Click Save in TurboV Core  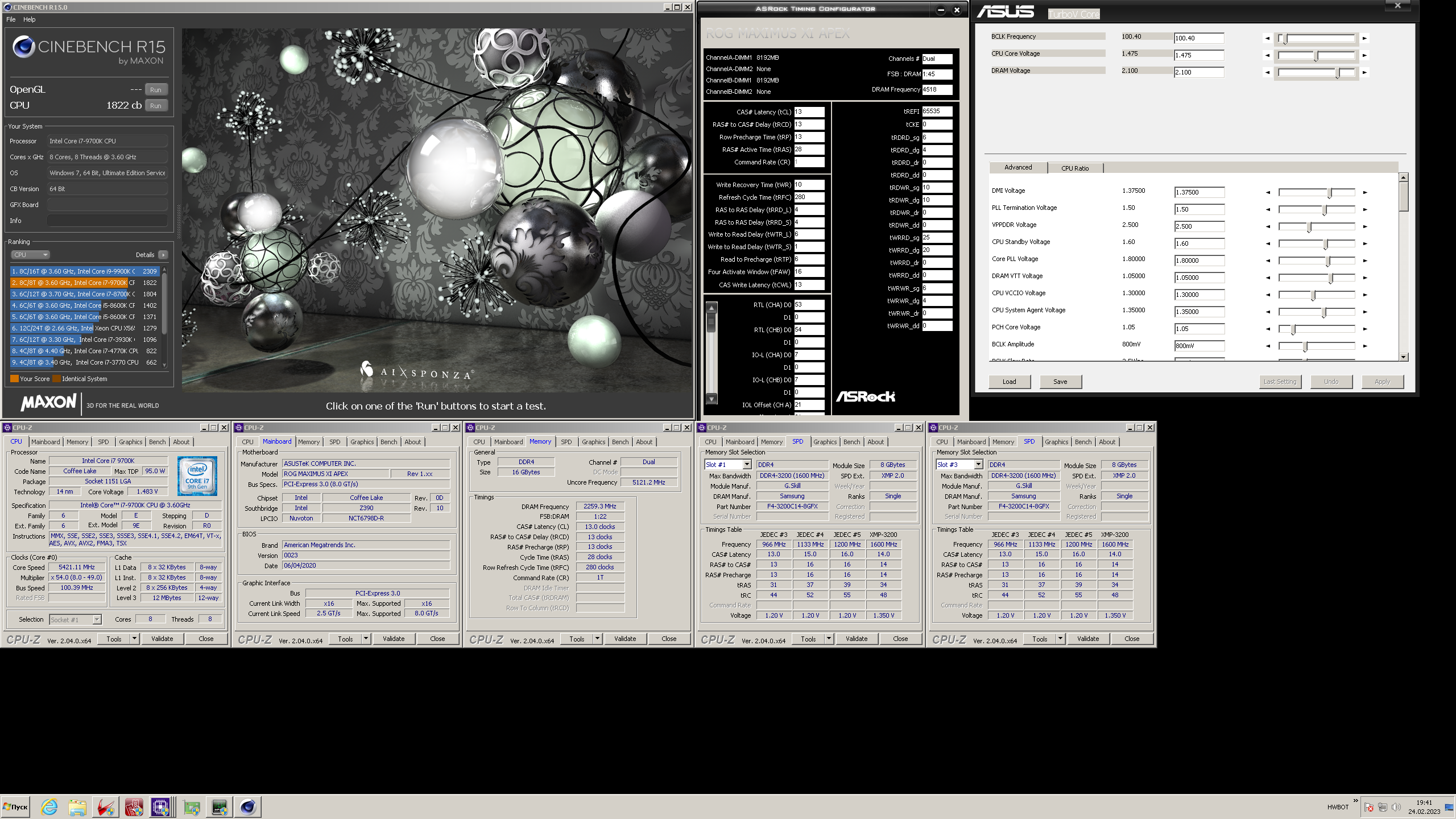pos(1060,382)
